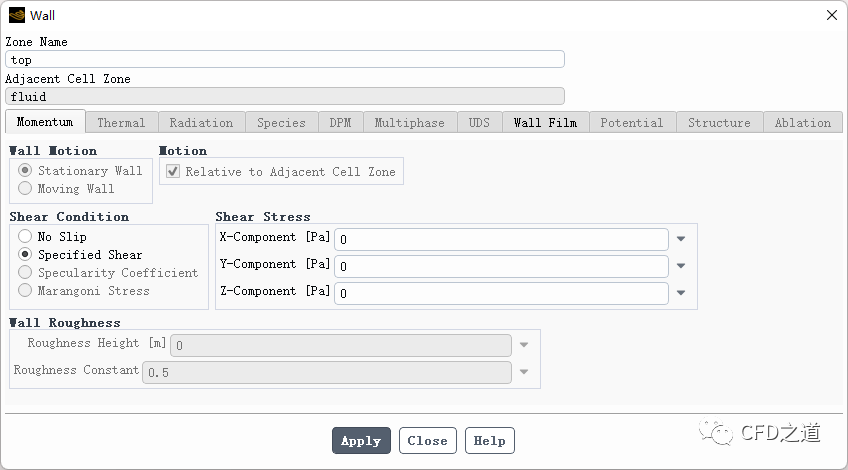Click the Fluent logo icon in title bar

pos(16,15)
